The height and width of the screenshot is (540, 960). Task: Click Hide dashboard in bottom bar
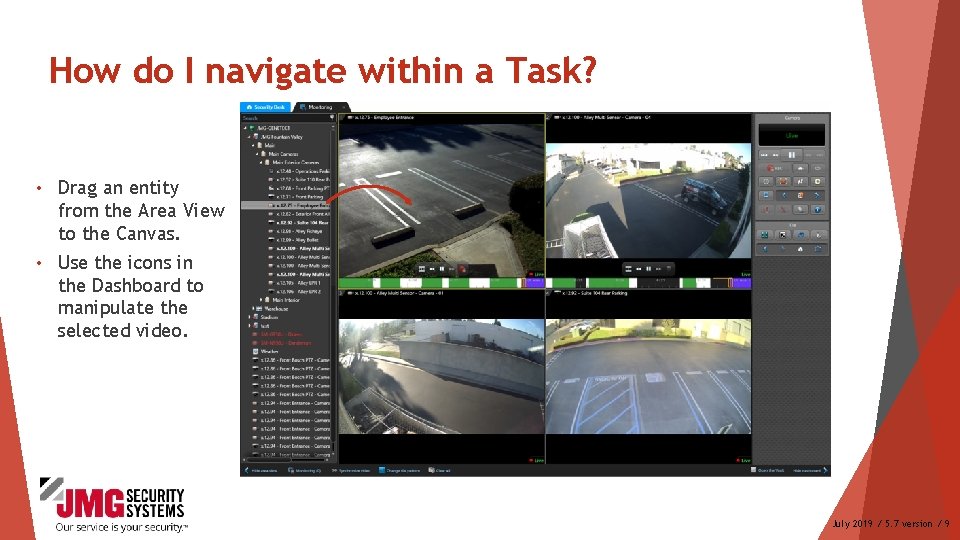point(810,470)
